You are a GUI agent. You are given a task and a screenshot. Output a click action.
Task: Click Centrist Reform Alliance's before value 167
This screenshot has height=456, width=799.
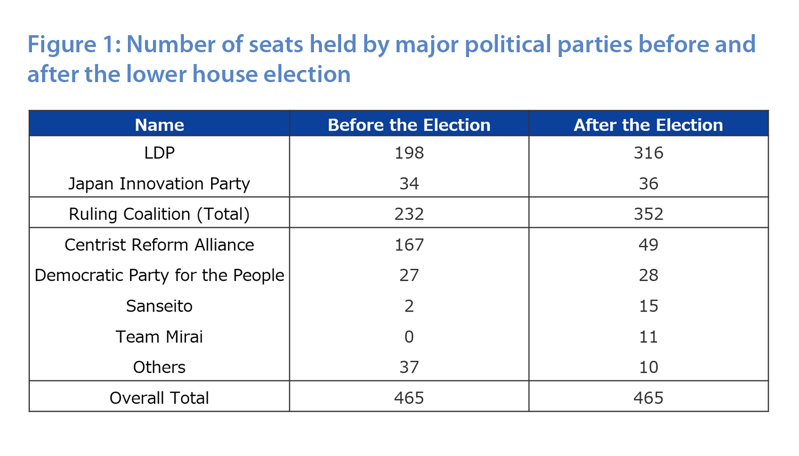pos(409,245)
